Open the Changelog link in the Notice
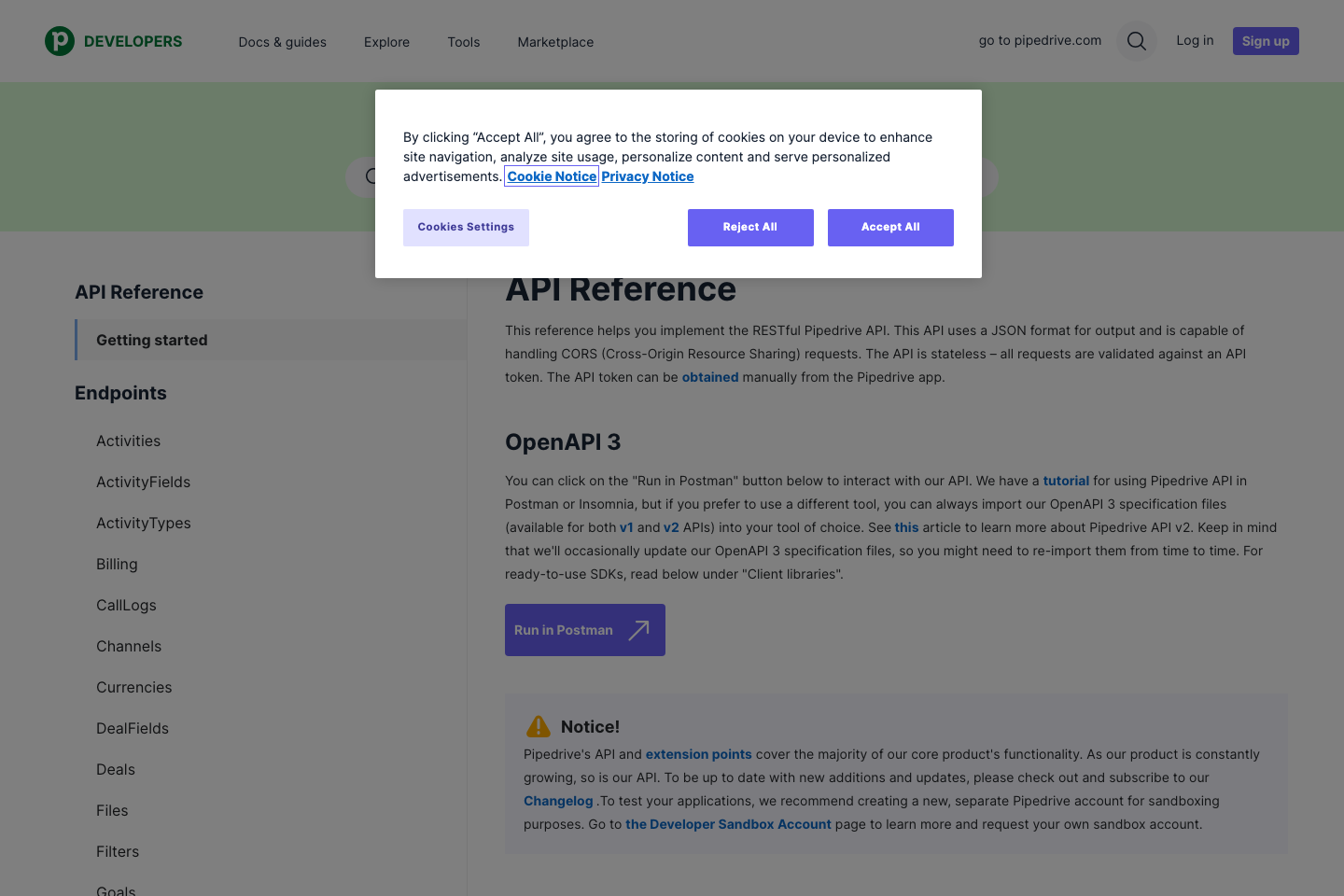Image resolution: width=1344 pixels, height=896 pixels. tap(557, 800)
